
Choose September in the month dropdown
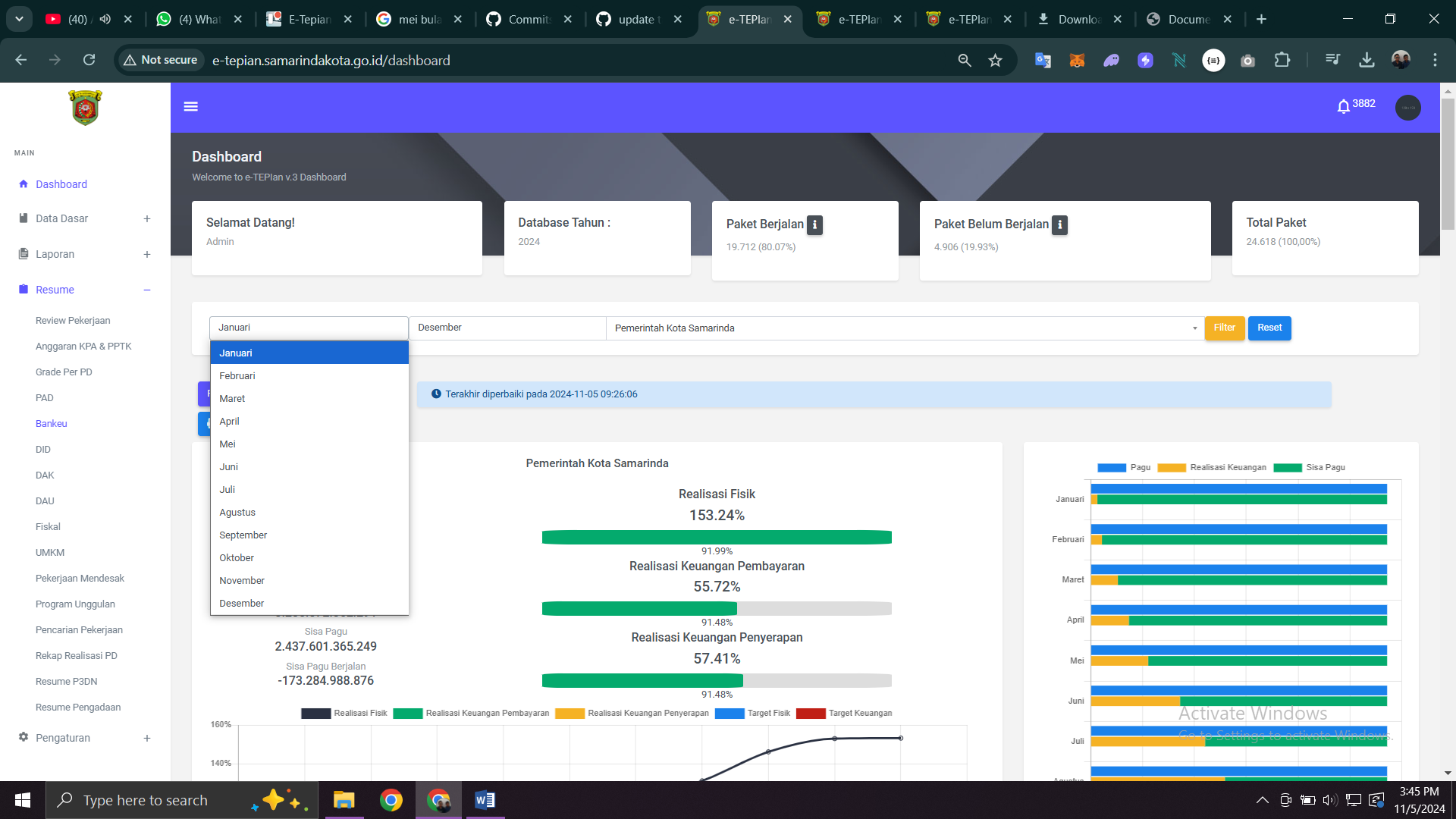click(x=243, y=535)
